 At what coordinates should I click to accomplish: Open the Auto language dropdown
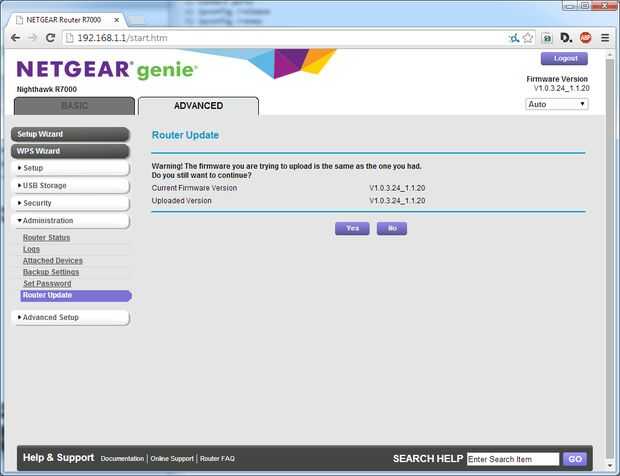coord(557,104)
